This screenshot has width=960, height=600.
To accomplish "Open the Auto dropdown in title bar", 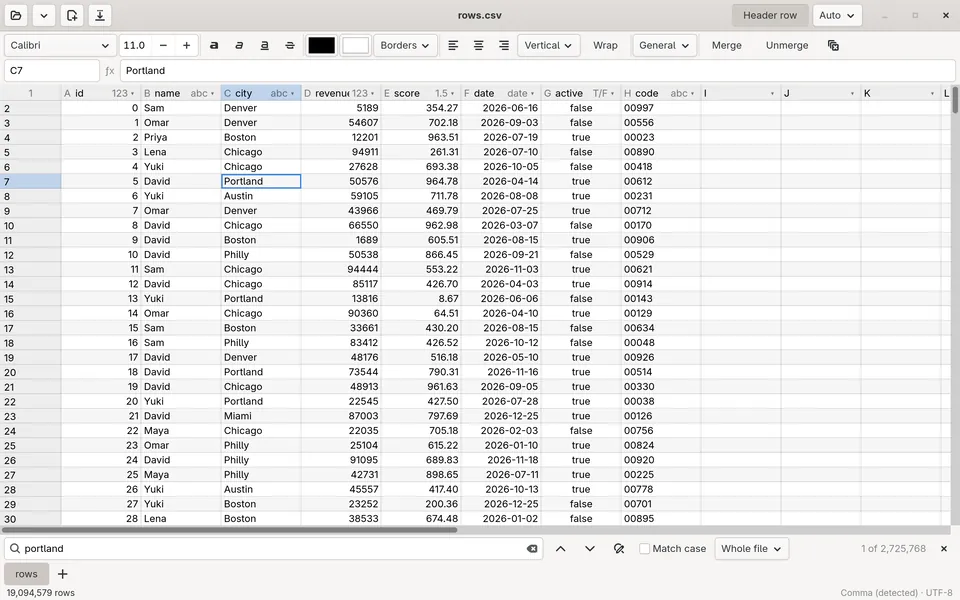I will 837,15.
